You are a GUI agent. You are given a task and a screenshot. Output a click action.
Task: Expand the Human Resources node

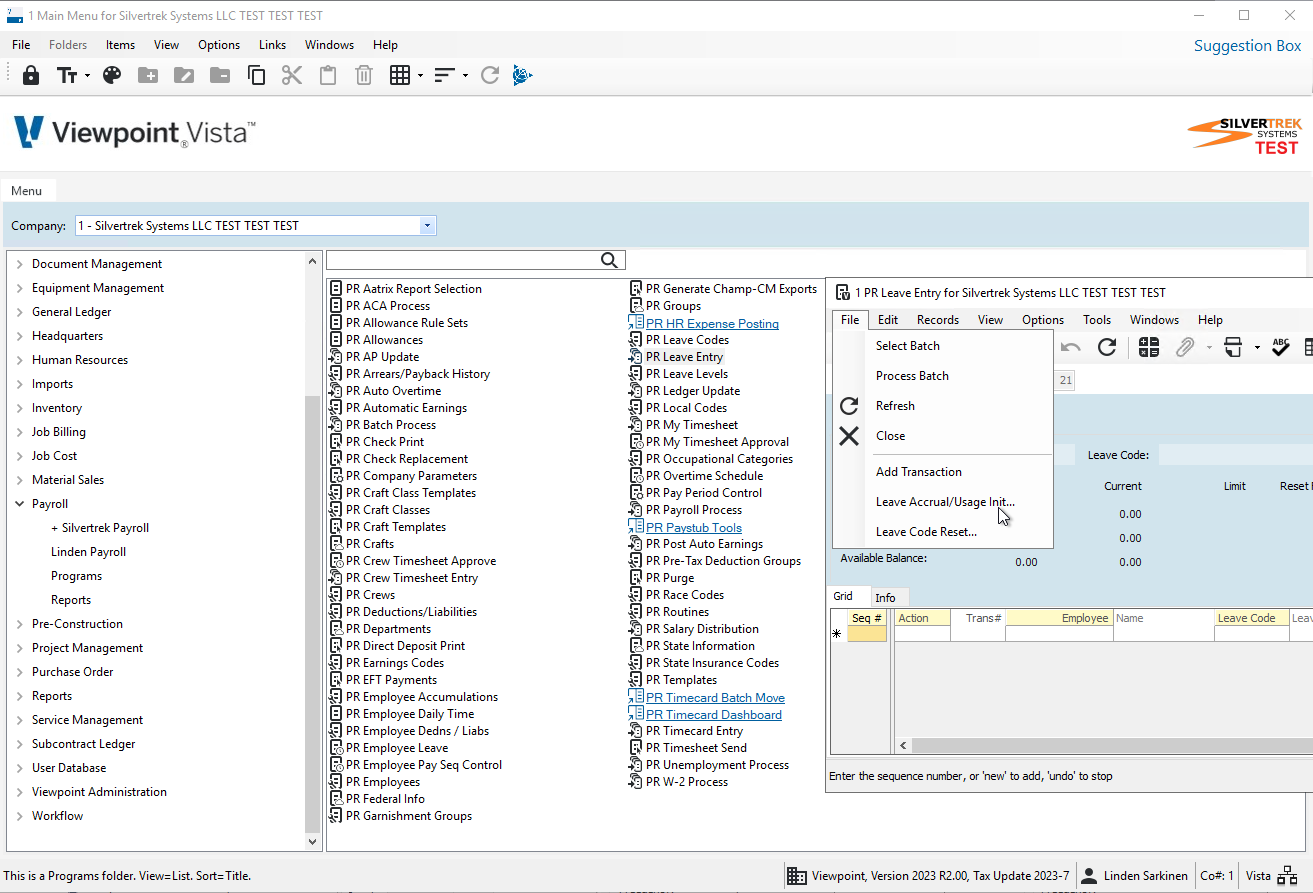(20, 360)
